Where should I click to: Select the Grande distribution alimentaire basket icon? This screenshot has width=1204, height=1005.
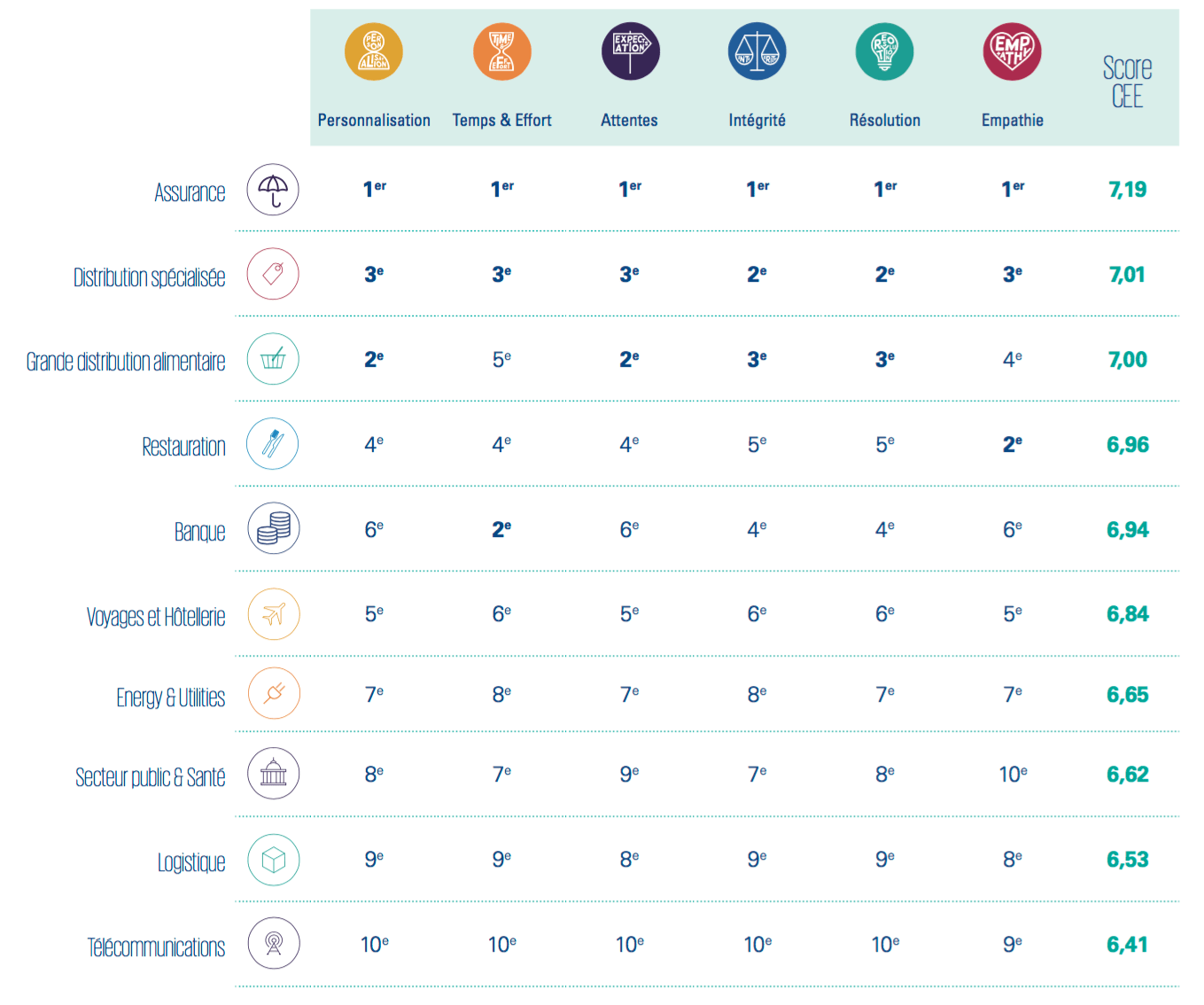pos(273,359)
